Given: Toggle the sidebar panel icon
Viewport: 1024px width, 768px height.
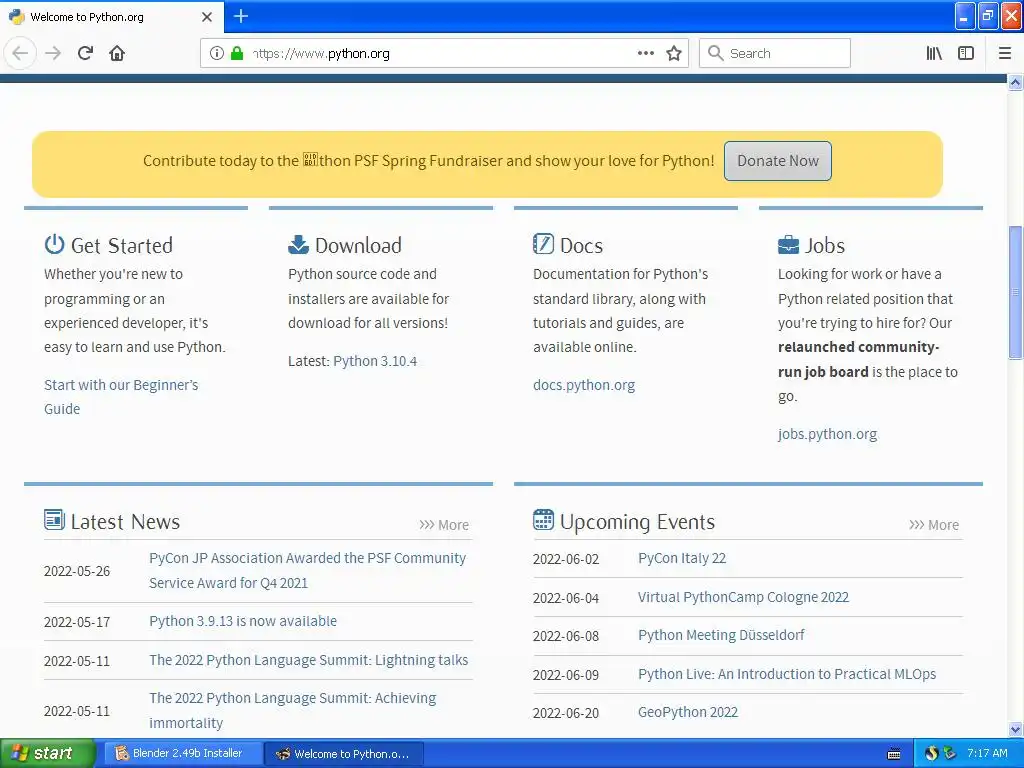Looking at the screenshot, I should tap(966, 53).
